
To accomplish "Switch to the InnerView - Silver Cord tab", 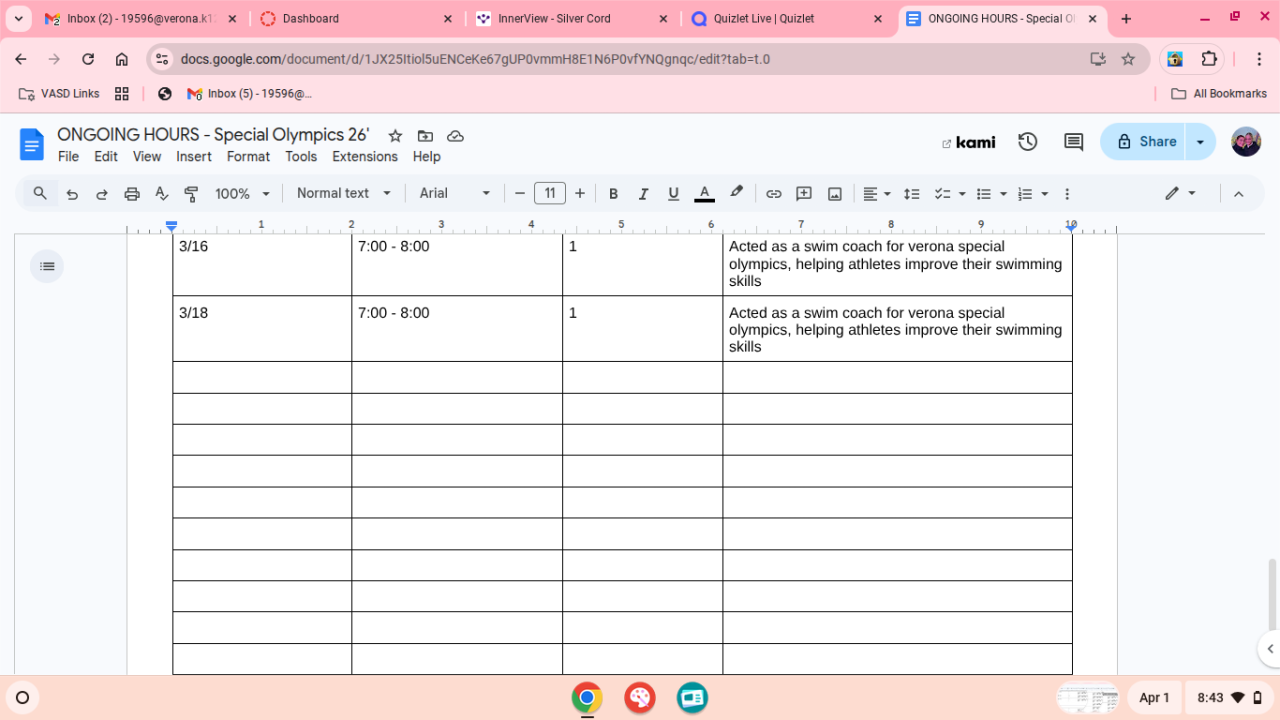I will 572,19.
